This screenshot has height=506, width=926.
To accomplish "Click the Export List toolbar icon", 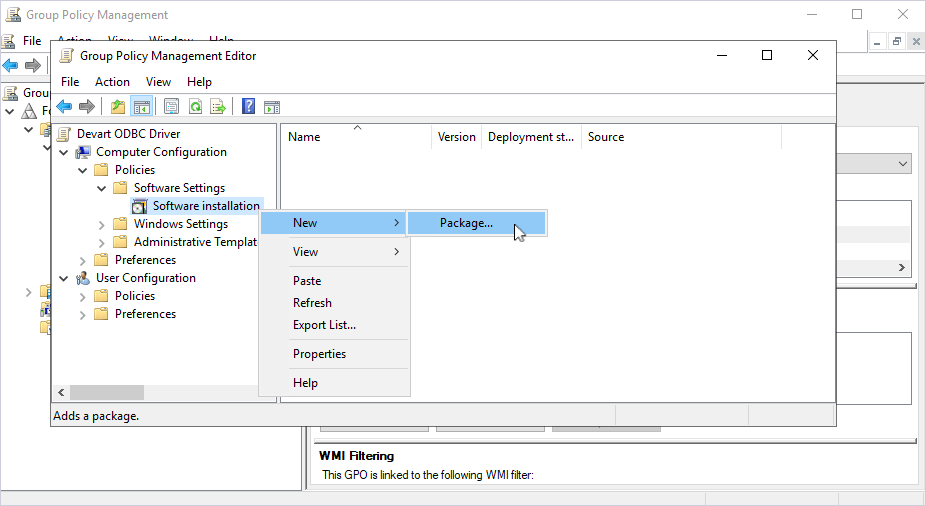I will [218, 107].
